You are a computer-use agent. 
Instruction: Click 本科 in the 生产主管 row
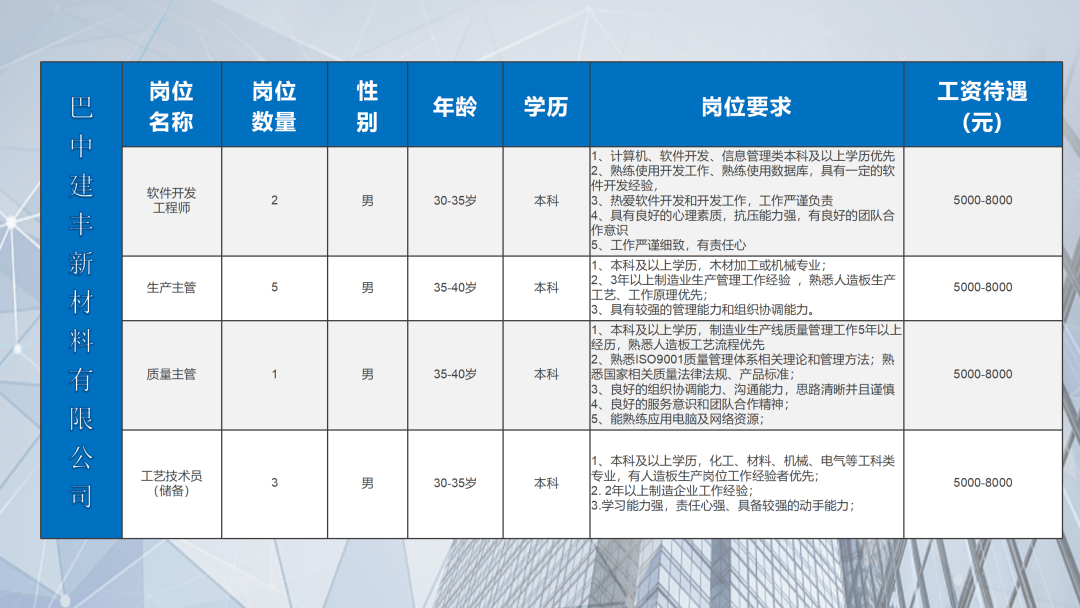pos(546,287)
